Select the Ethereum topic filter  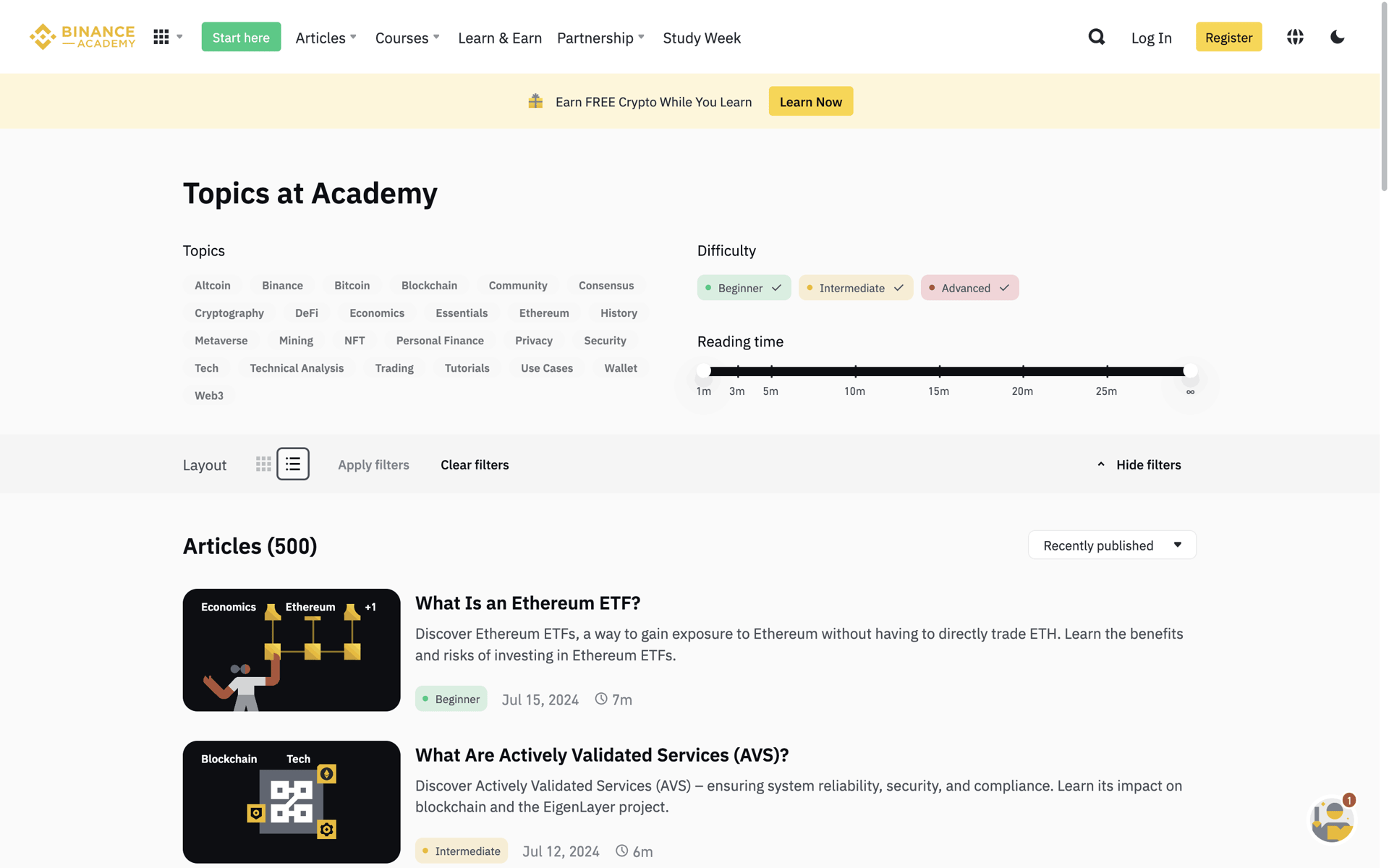544,312
